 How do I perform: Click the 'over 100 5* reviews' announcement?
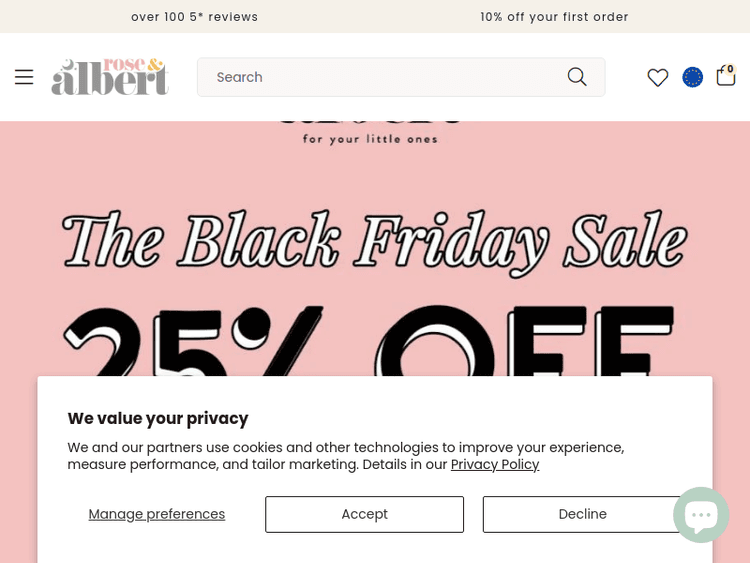(194, 17)
